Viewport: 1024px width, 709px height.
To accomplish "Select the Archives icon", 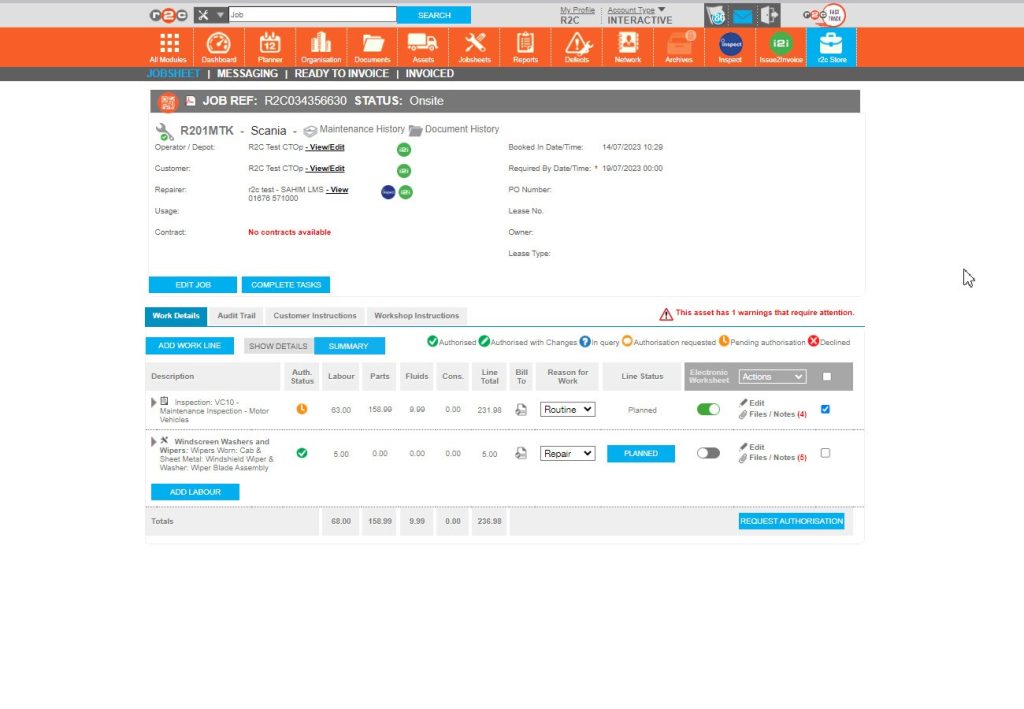I will (x=678, y=46).
